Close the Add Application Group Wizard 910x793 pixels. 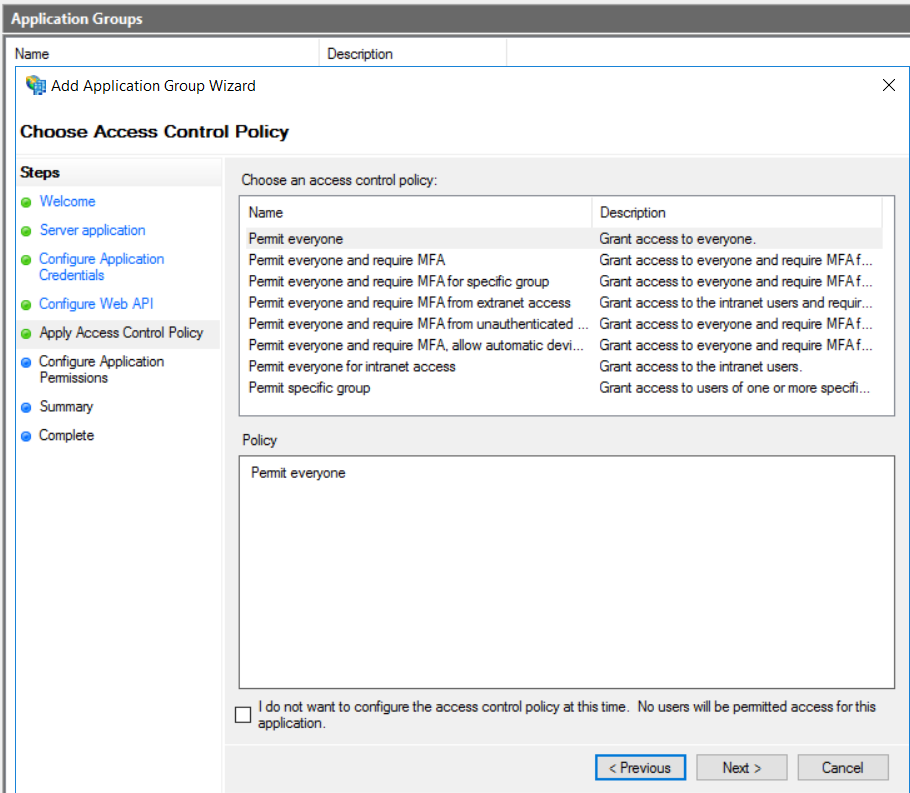point(888,85)
